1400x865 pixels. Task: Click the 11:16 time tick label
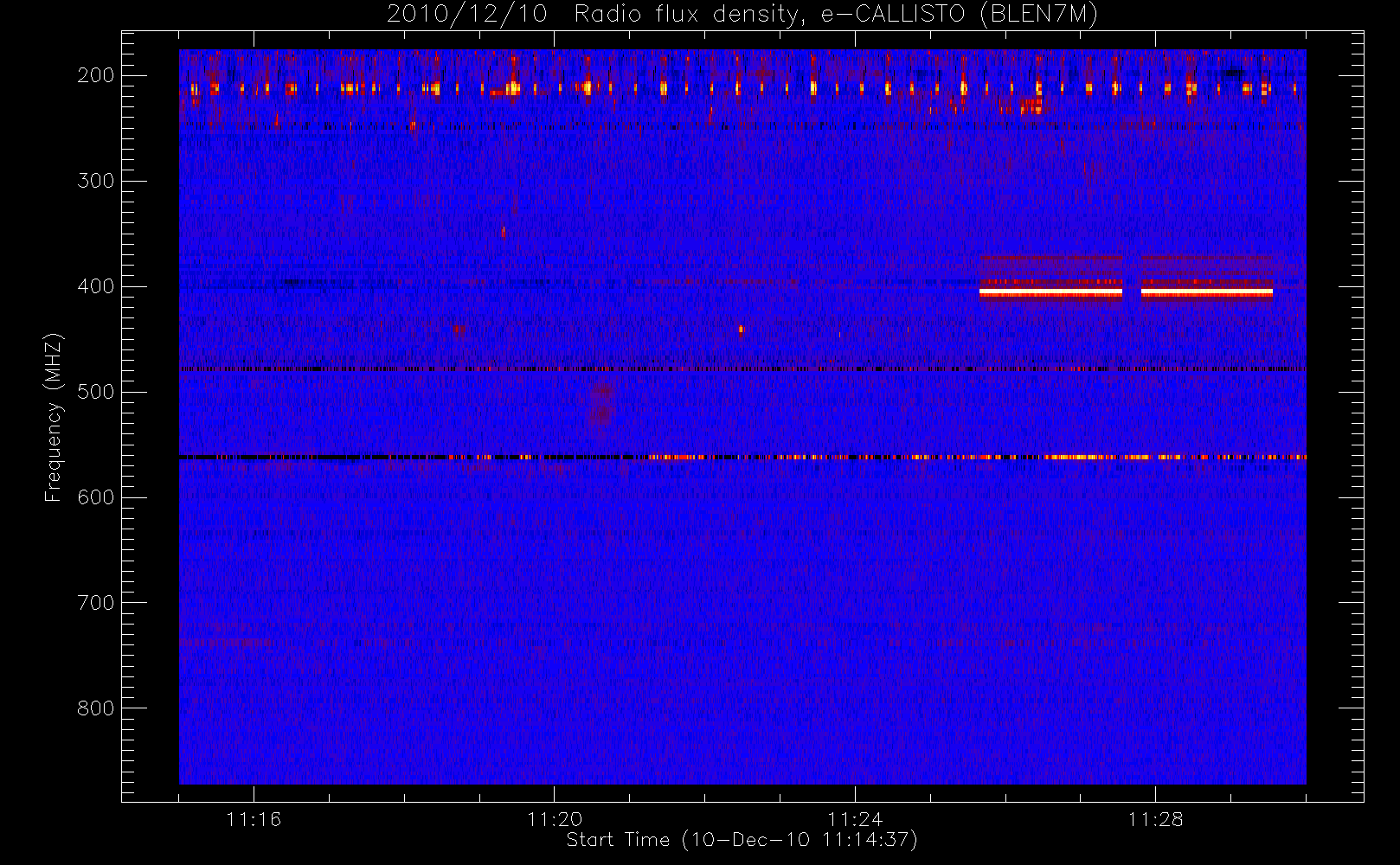[x=254, y=819]
